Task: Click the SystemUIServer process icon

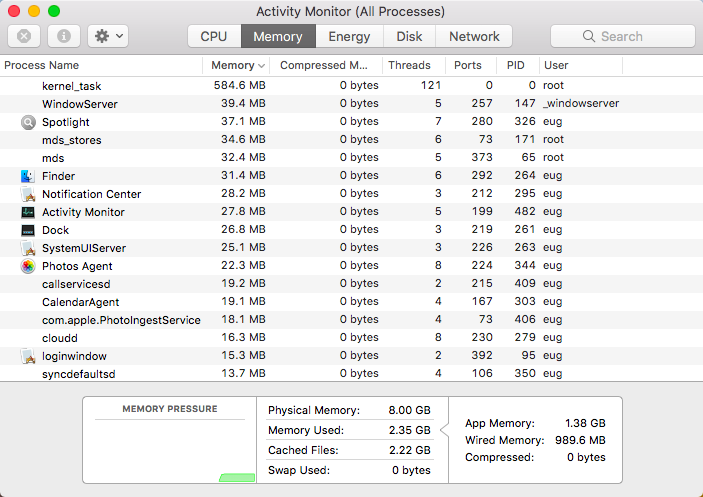Action: tap(28, 248)
